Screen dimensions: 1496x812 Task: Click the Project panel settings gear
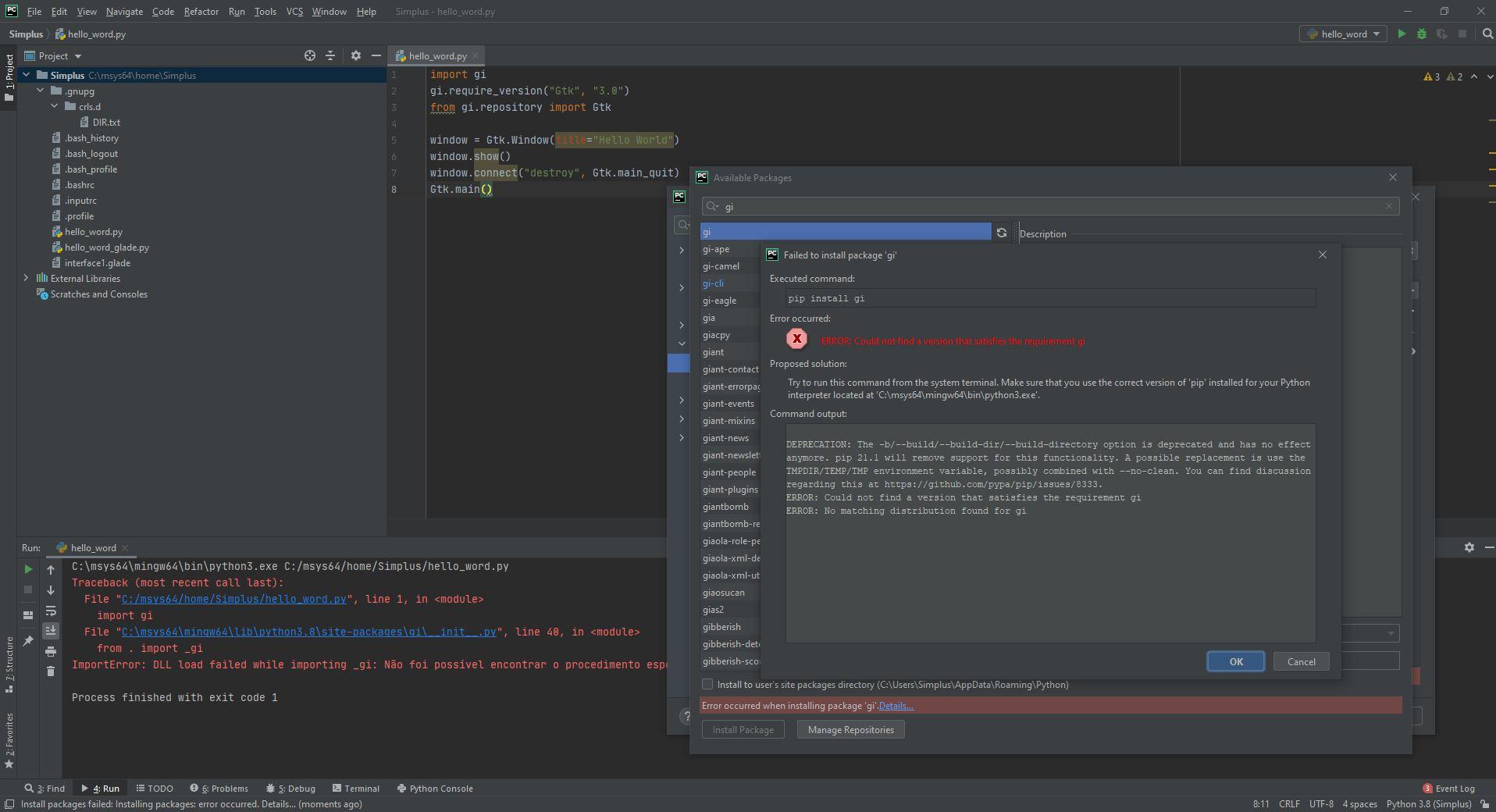(x=356, y=55)
